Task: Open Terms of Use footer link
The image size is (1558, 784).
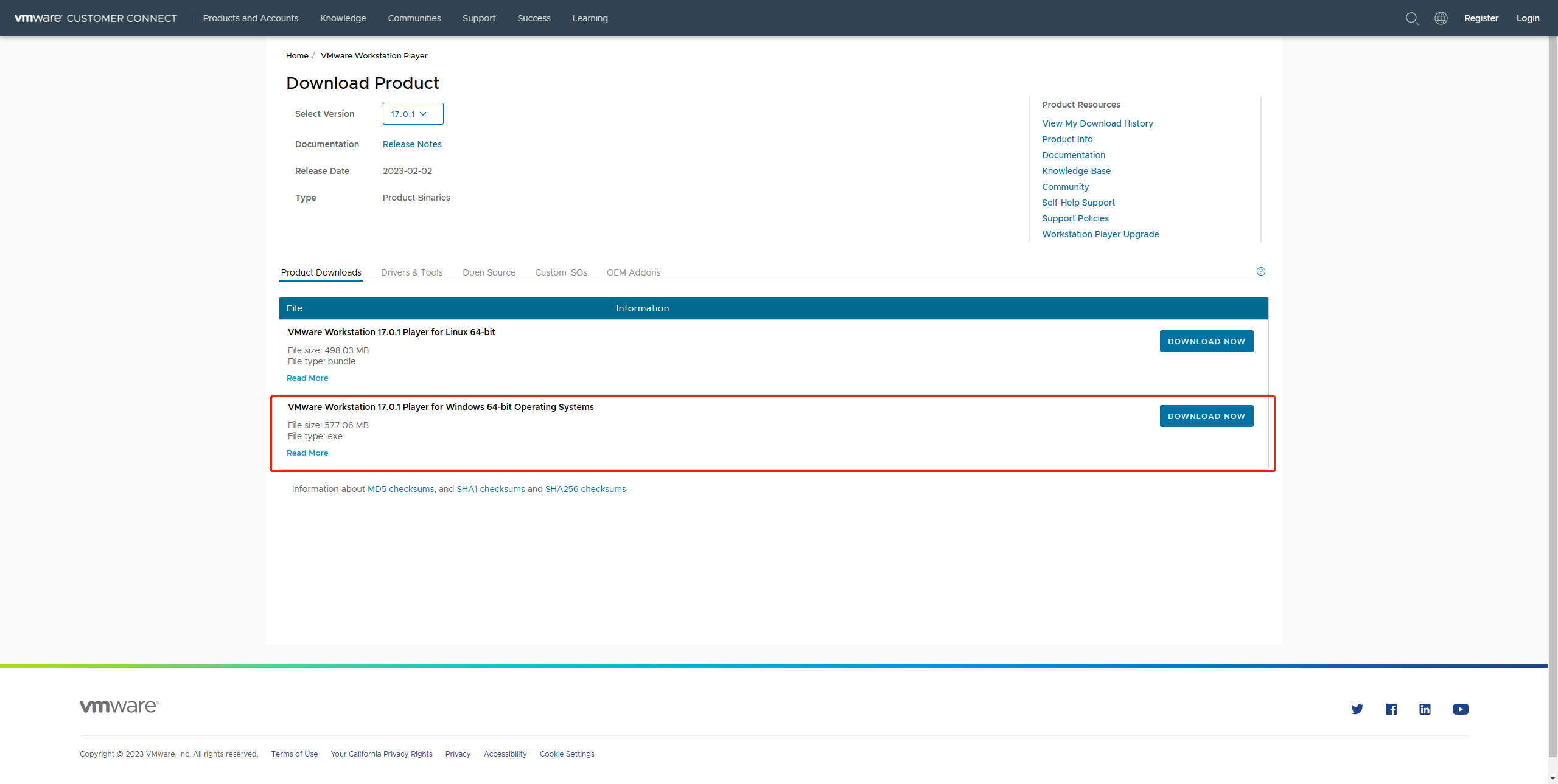Action: coord(295,754)
